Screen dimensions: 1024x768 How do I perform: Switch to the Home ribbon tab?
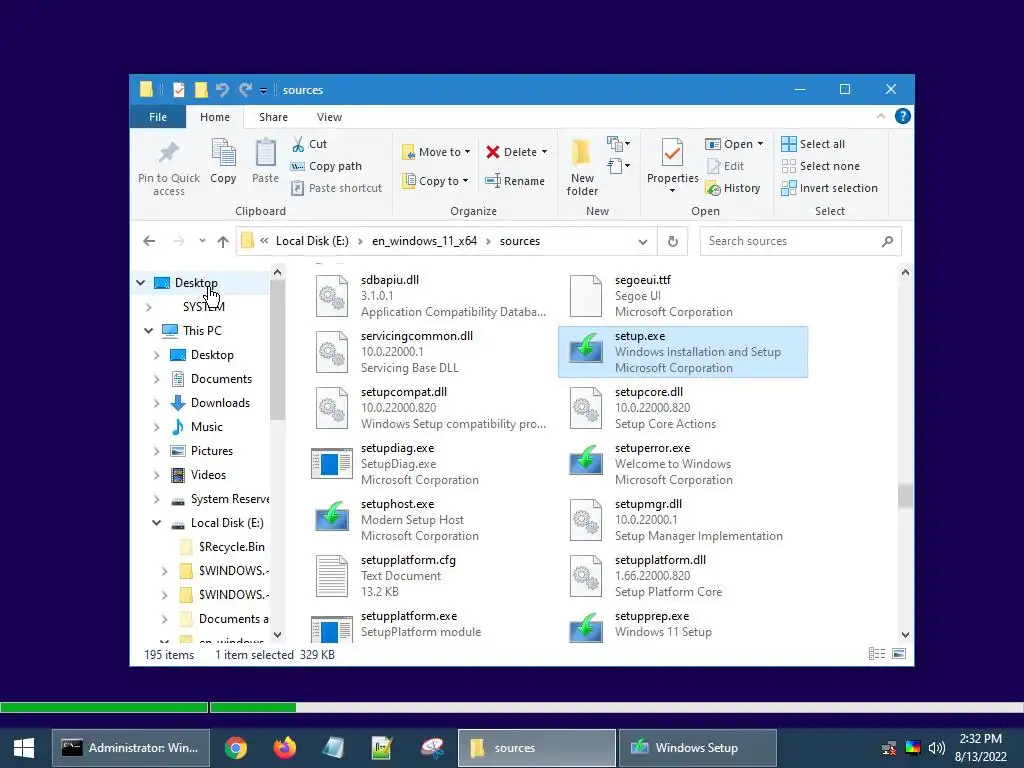tap(215, 117)
